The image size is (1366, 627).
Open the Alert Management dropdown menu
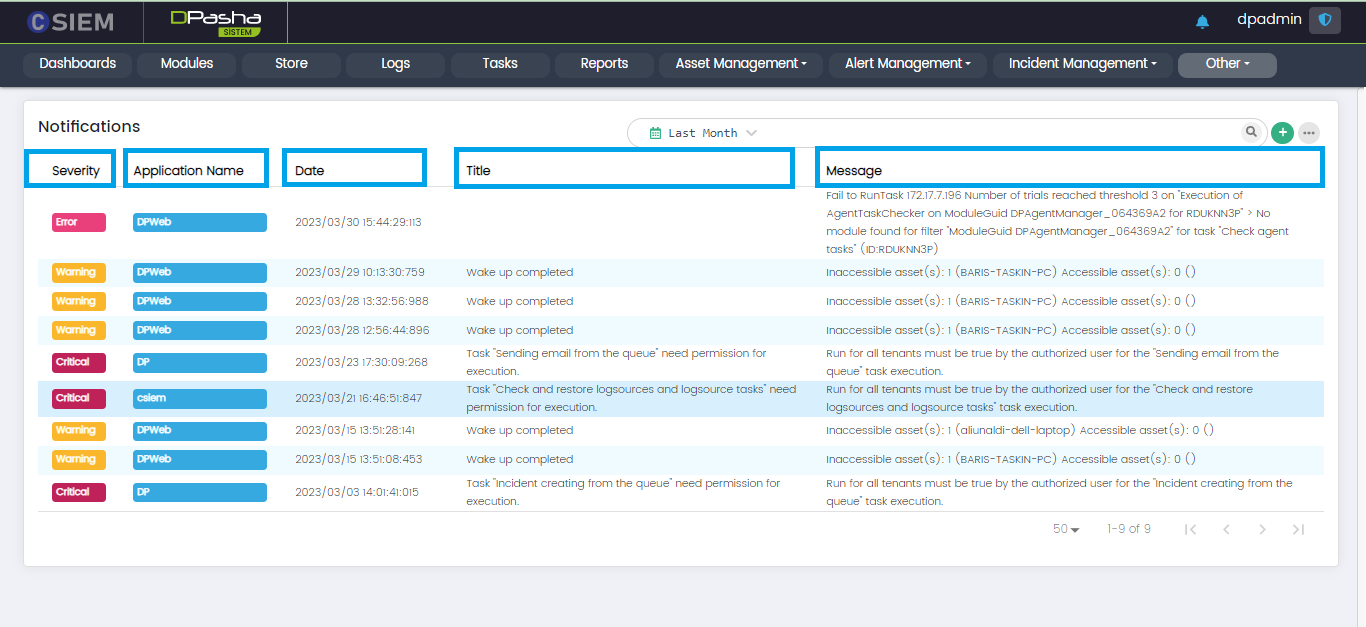(908, 64)
